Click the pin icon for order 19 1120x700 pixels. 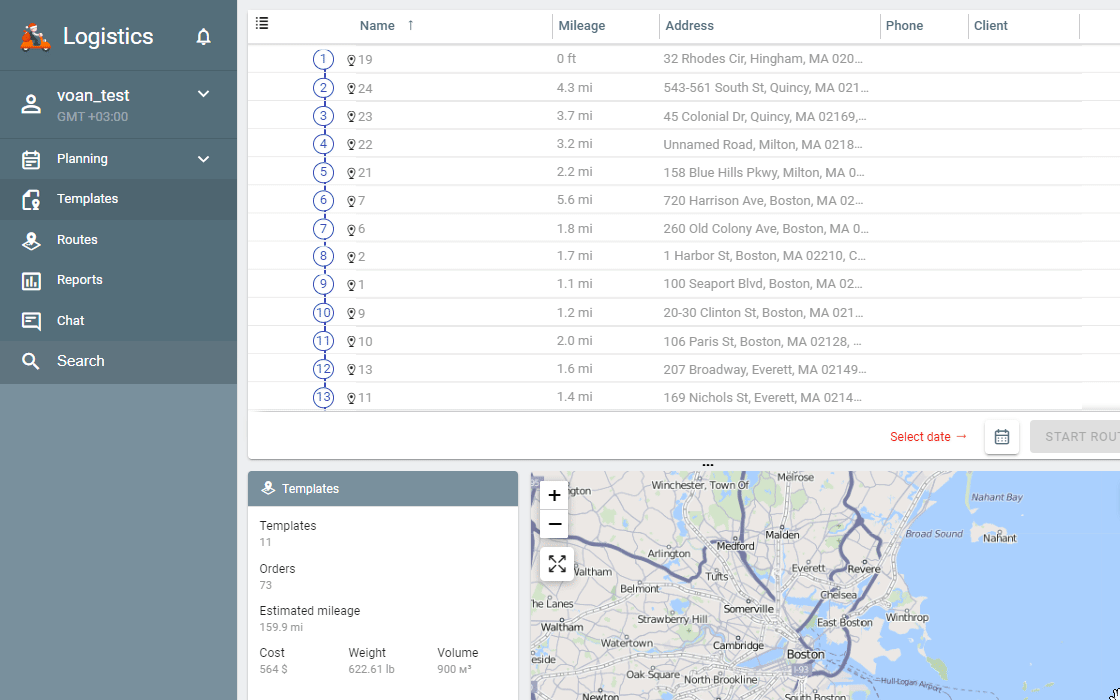tap(351, 60)
